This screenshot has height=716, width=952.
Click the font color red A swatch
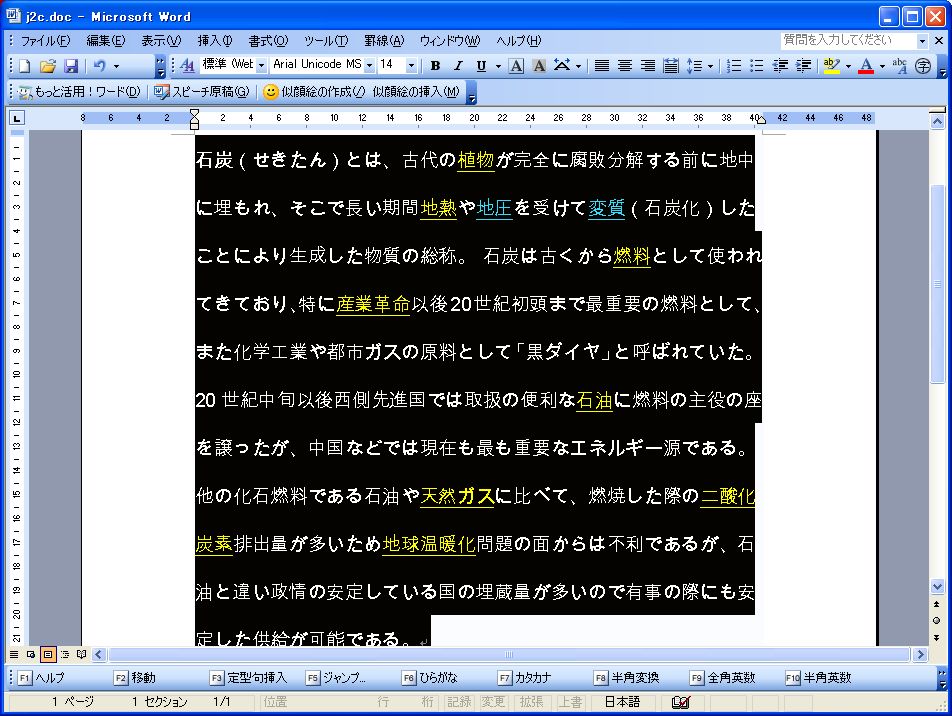tap(866, 66)
